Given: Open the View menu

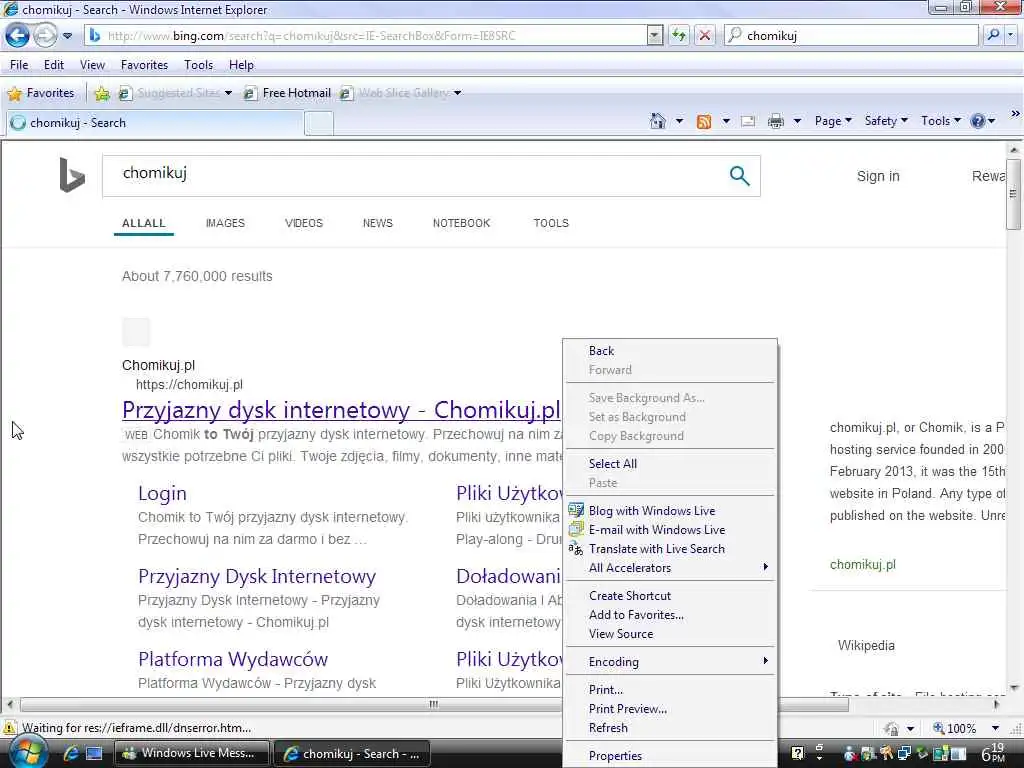Looking at the screenshot, I should click(92, 65).
